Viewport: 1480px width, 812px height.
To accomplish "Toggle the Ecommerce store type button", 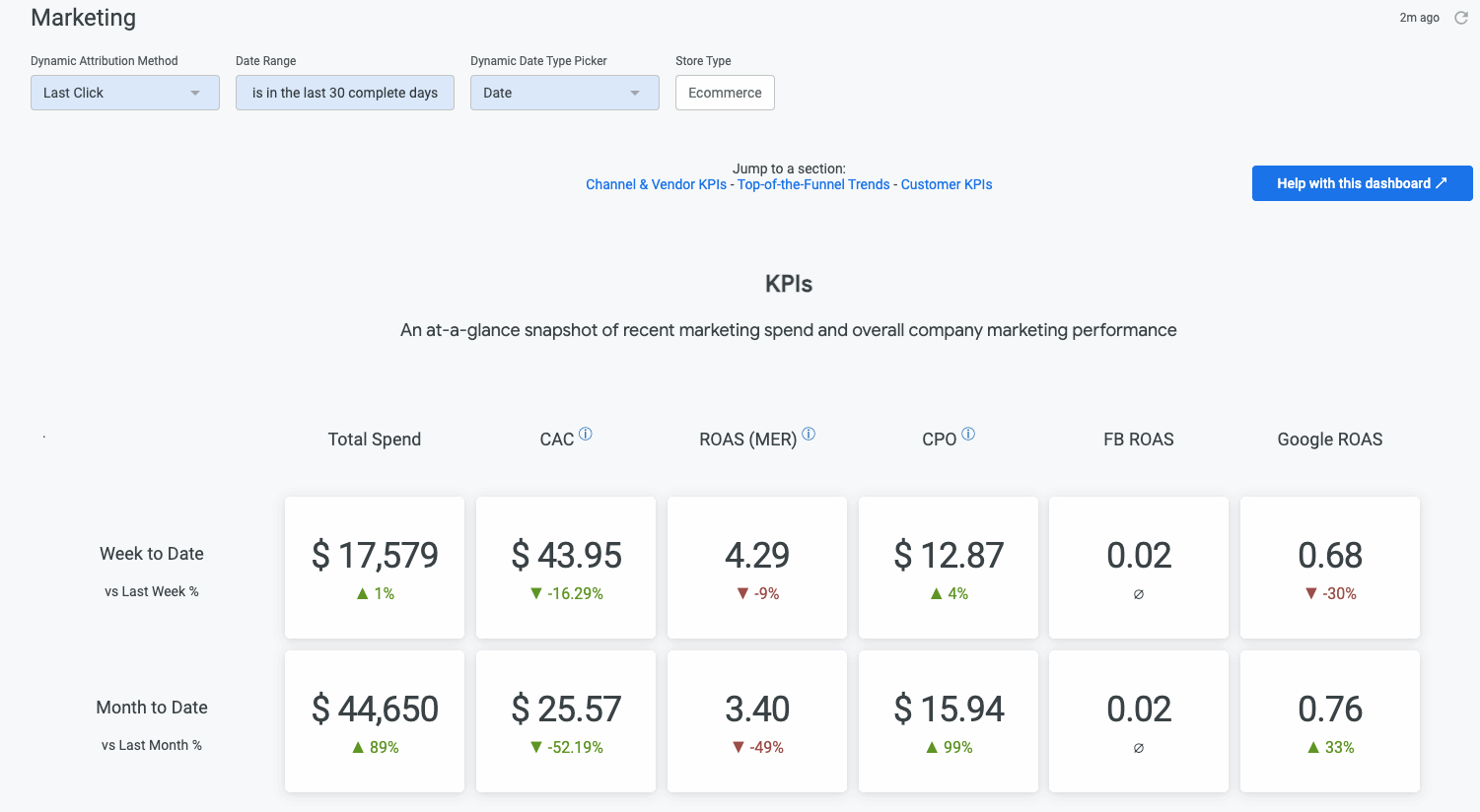I will (725, 93).
